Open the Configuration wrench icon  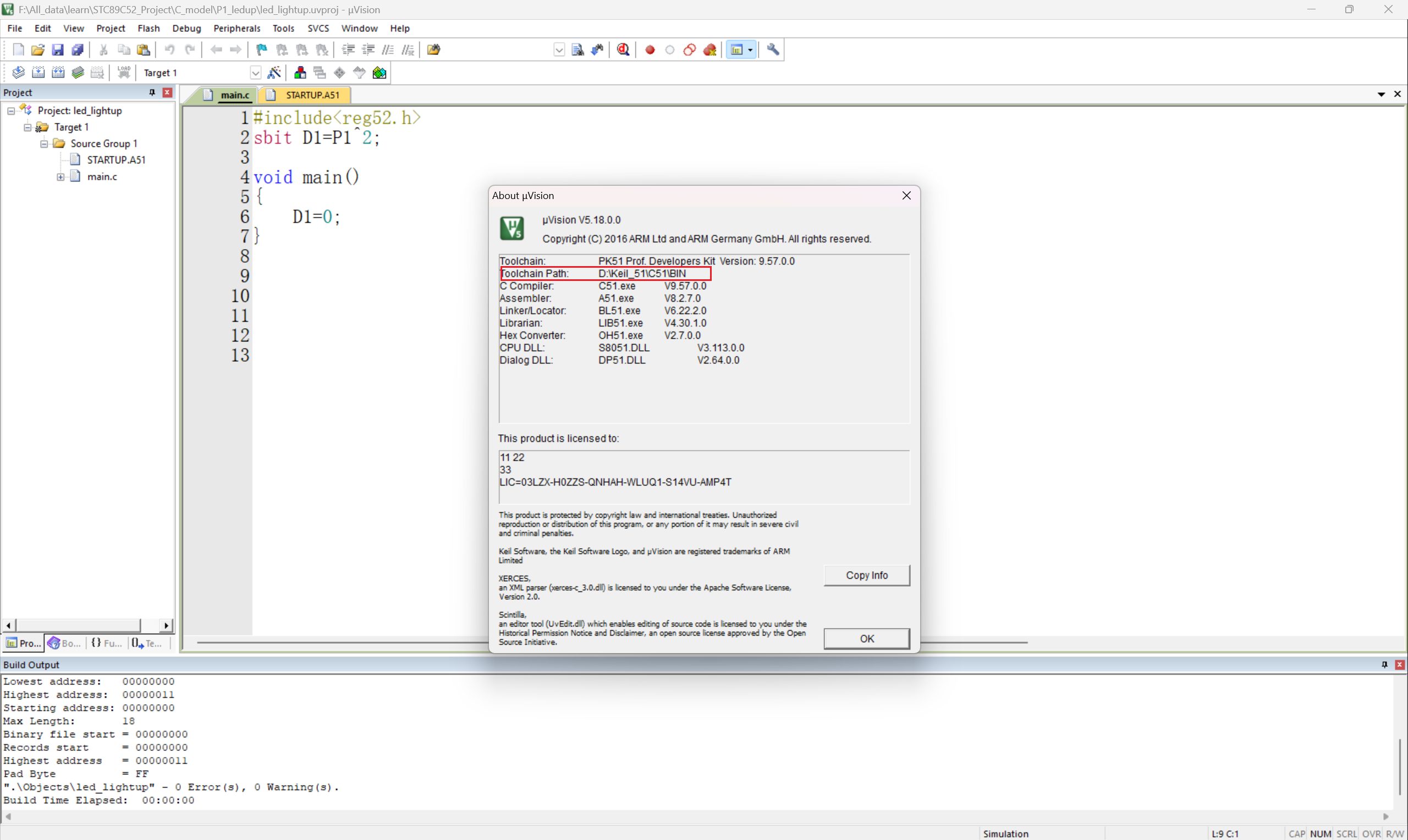coord(773,50)
